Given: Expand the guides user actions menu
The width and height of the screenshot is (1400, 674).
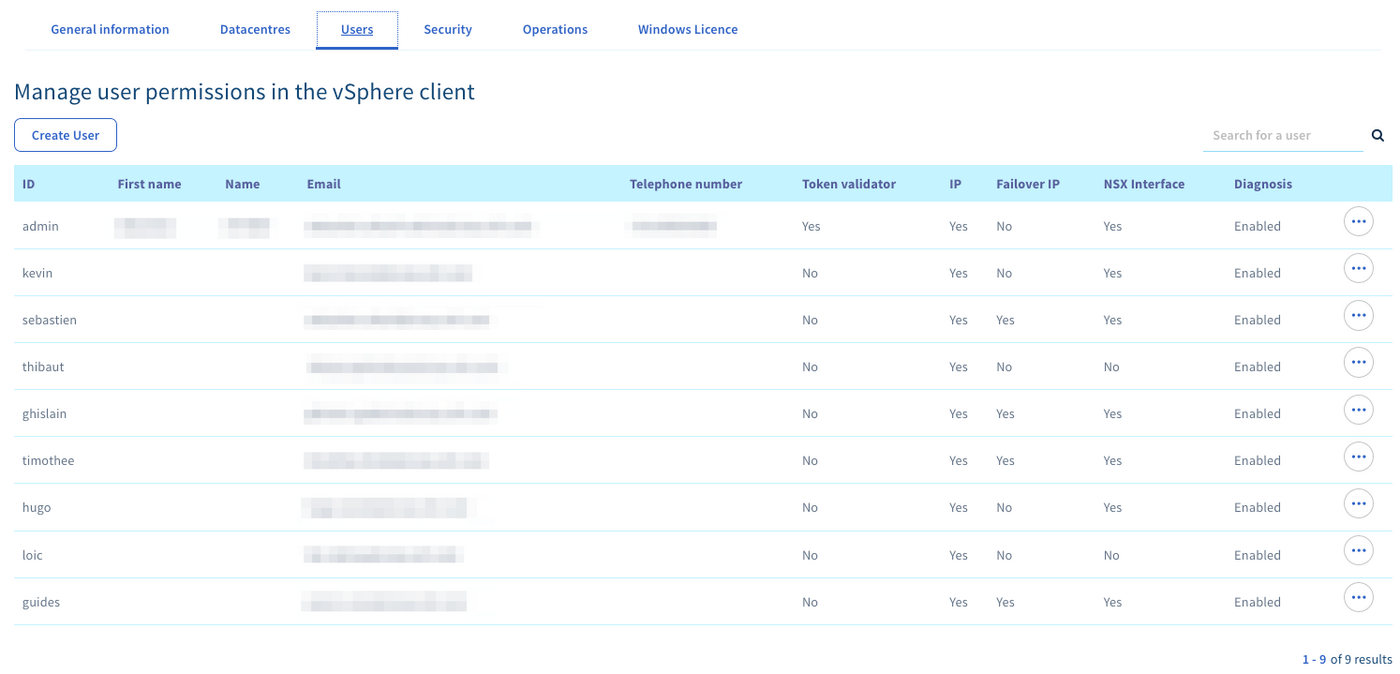Looking at the screenshot, I should pyautogui.click(x=1358, y=598).
